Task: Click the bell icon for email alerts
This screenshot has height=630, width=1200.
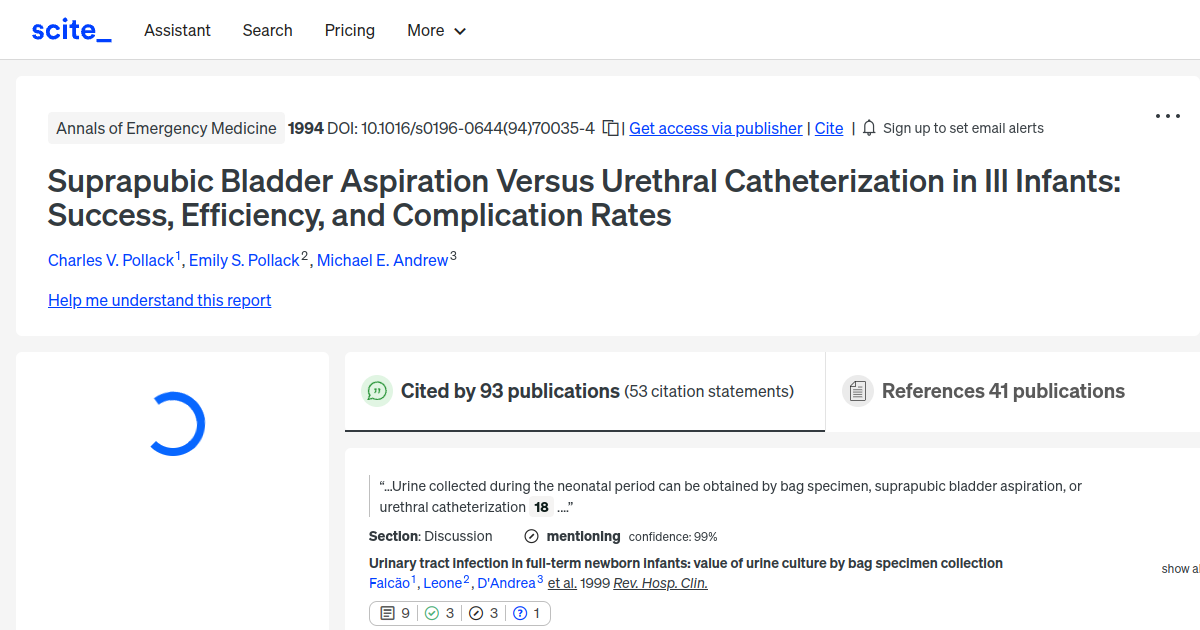Action: pos(869,128)
